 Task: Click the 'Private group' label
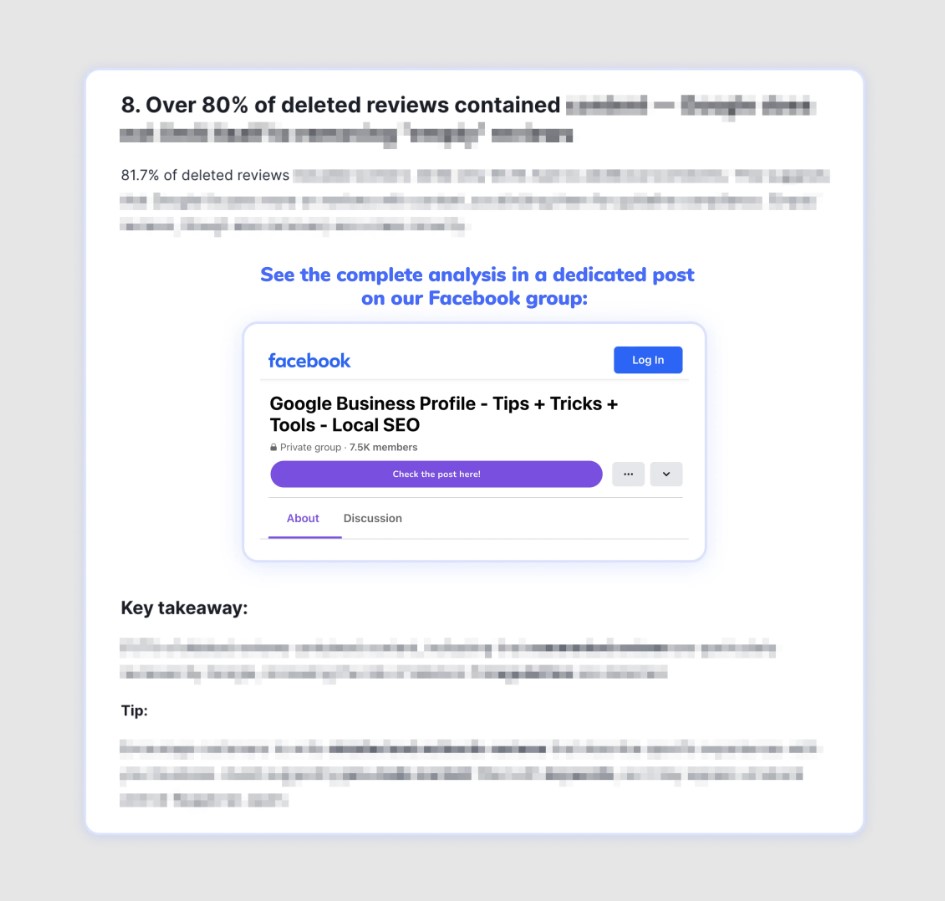[310, 447]
